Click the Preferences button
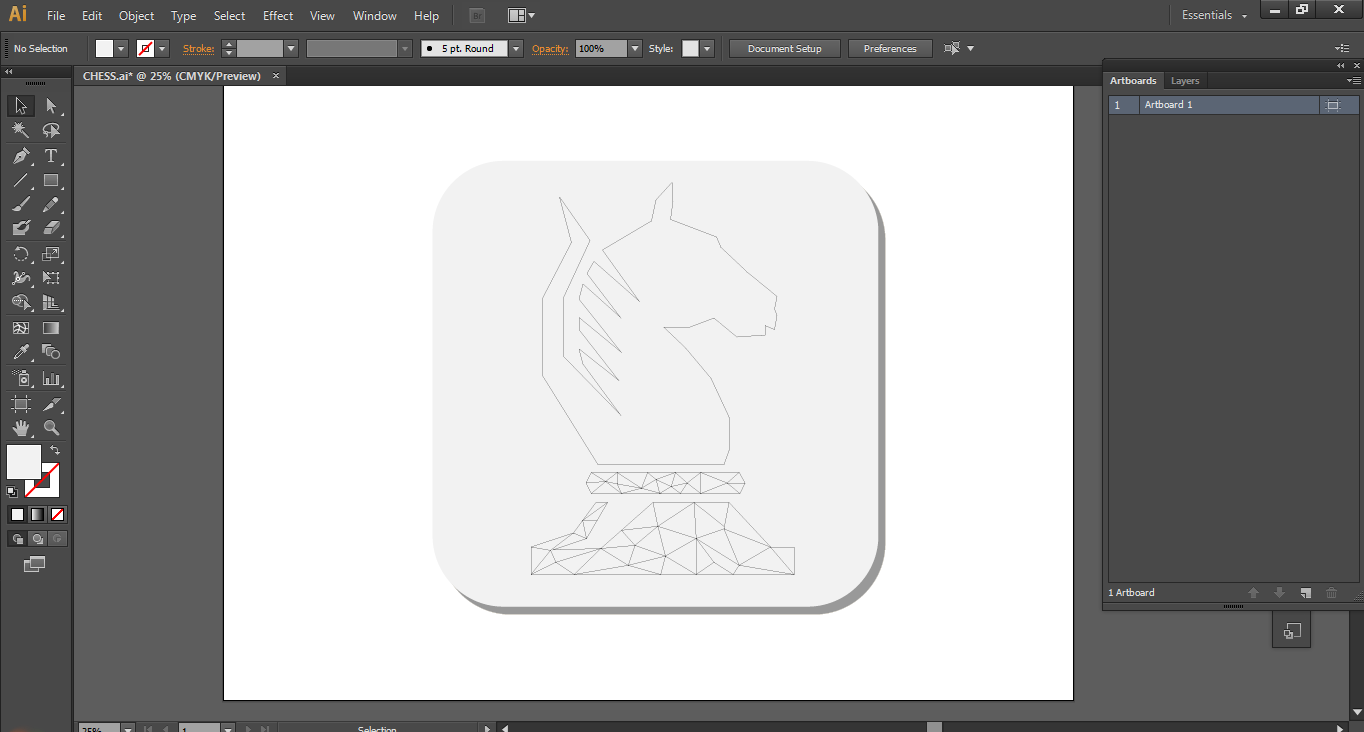The width and height of the screenshot is (1364, 732). coord(890,48)
